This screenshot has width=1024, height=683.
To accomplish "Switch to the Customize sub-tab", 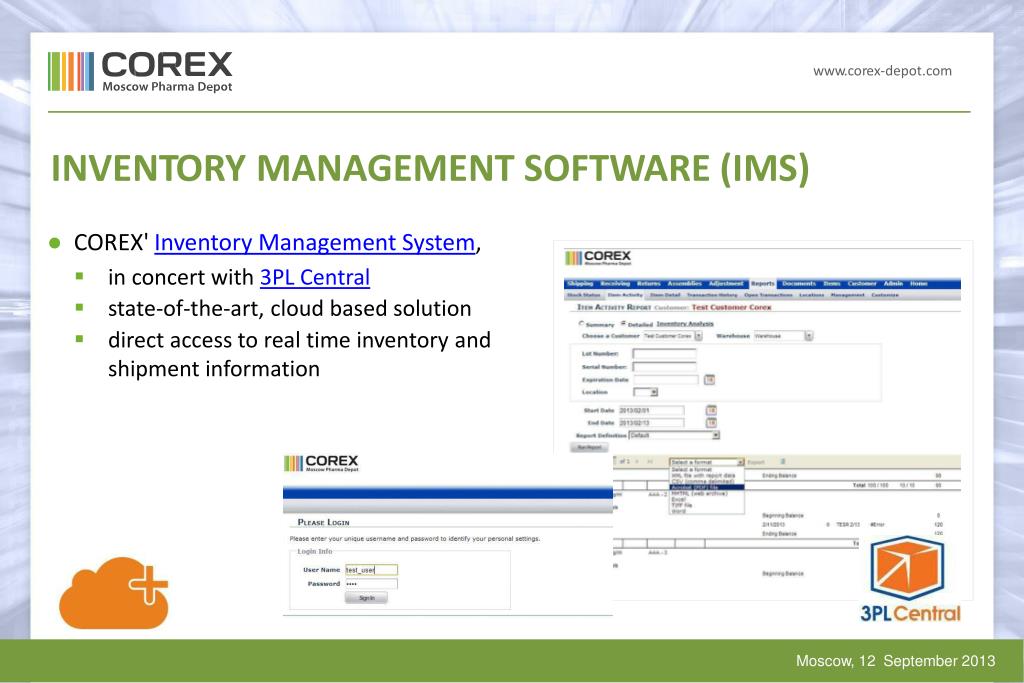I will click(x=885, y=295).
